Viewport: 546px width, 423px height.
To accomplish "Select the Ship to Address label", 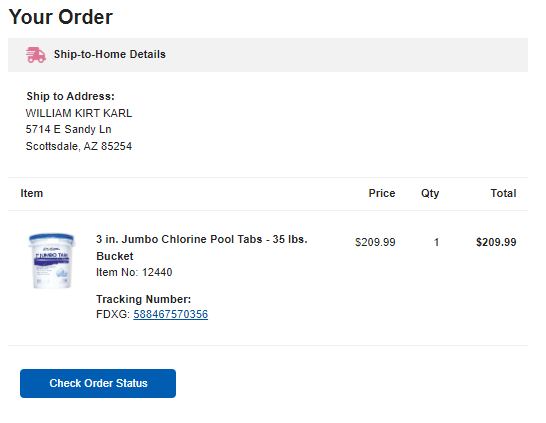I will pyautogui.click(x=70, y=96).
